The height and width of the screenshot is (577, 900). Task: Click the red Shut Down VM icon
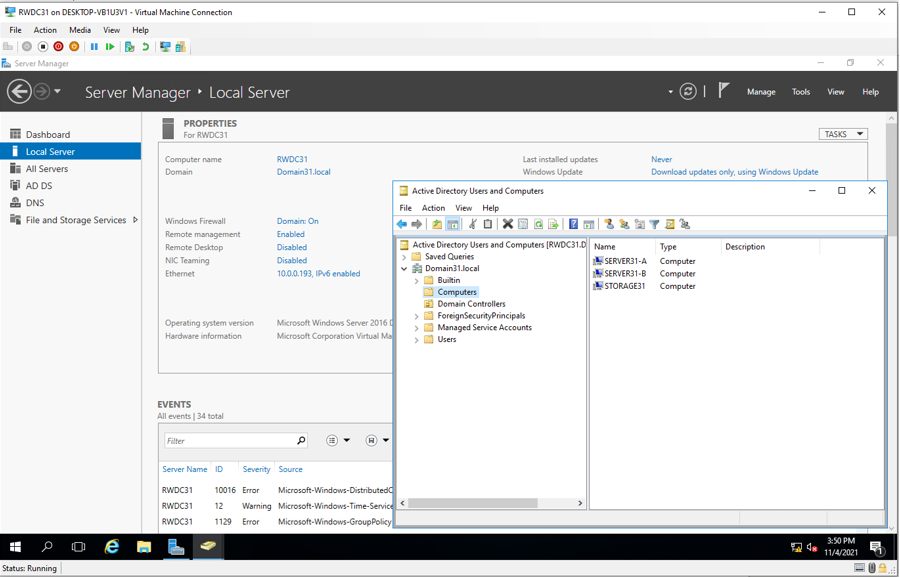[59, 47]
